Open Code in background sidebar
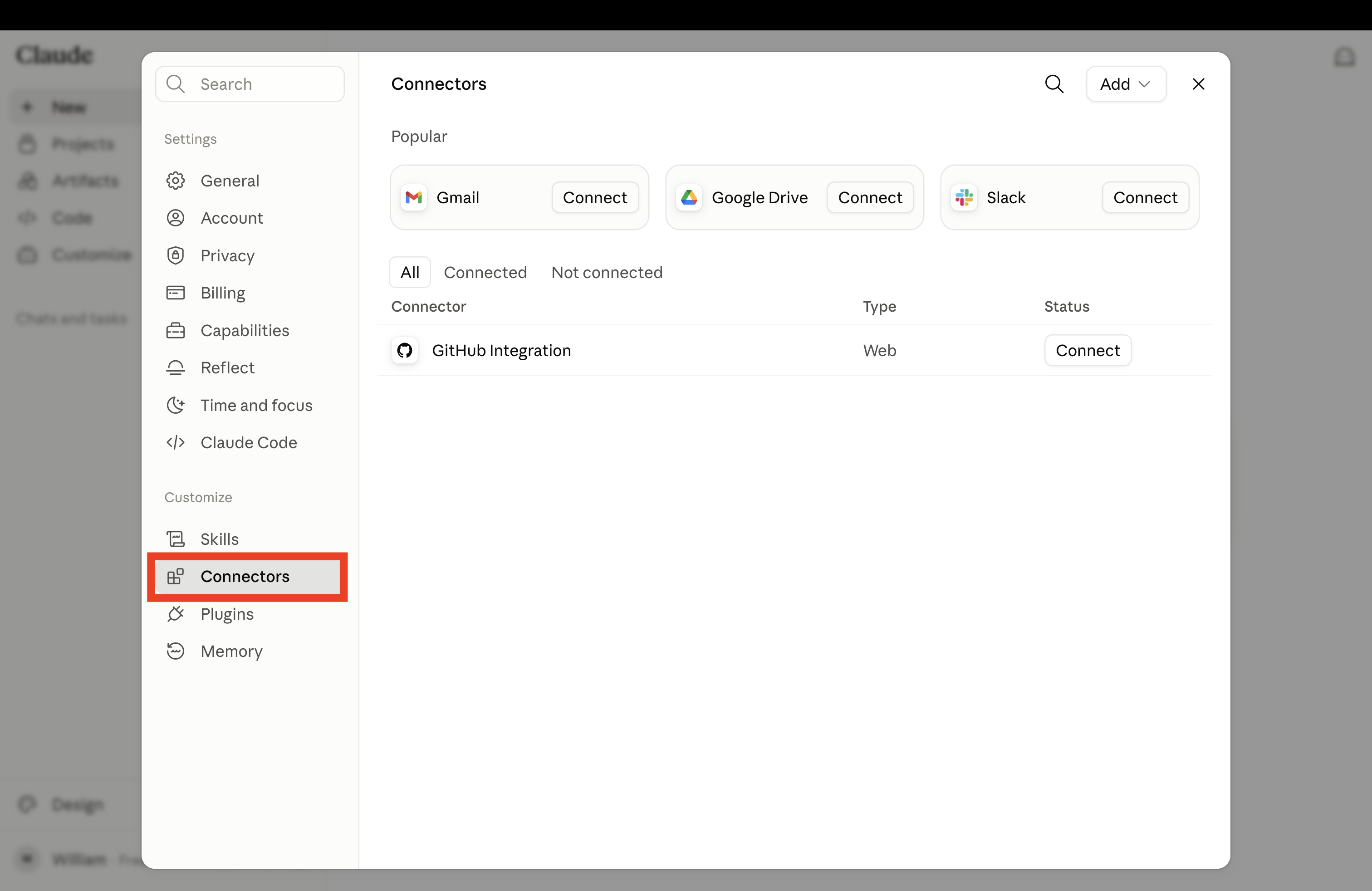Viewport: 1372px width, 891px height. point(75,218)
